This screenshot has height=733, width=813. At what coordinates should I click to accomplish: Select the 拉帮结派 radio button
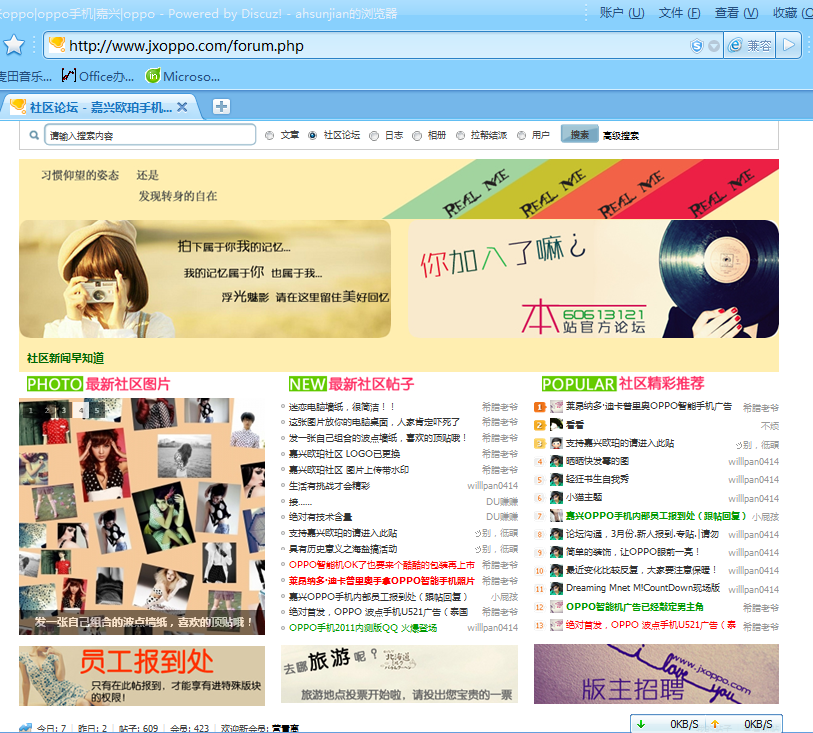(460, 135)
